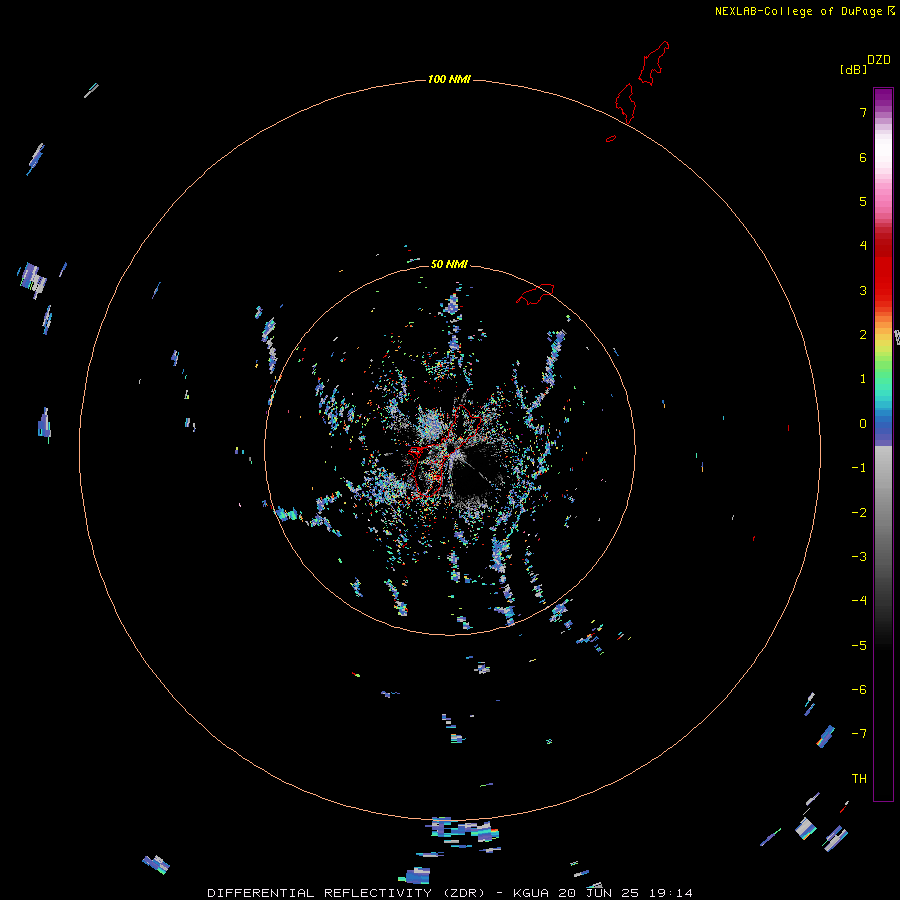This screenshot has height=900, width=900.
Task: Click the scale value -6
Action: click(859, 689)
